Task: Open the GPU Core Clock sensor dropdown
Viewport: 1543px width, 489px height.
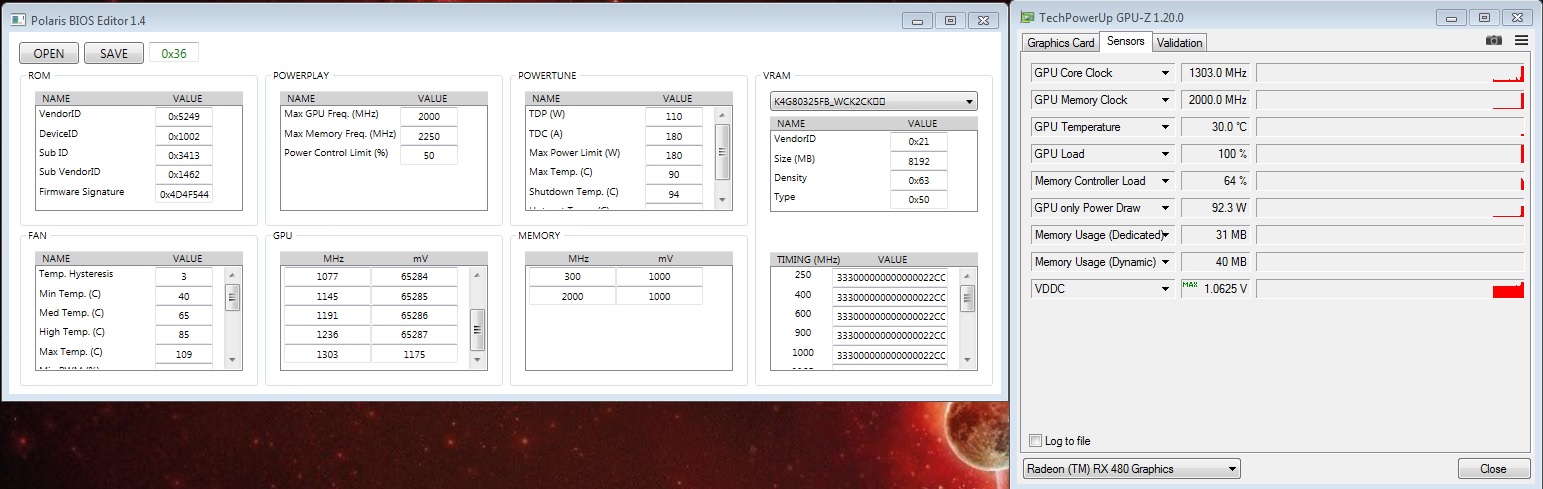Action: click(x=1166, y=73)
